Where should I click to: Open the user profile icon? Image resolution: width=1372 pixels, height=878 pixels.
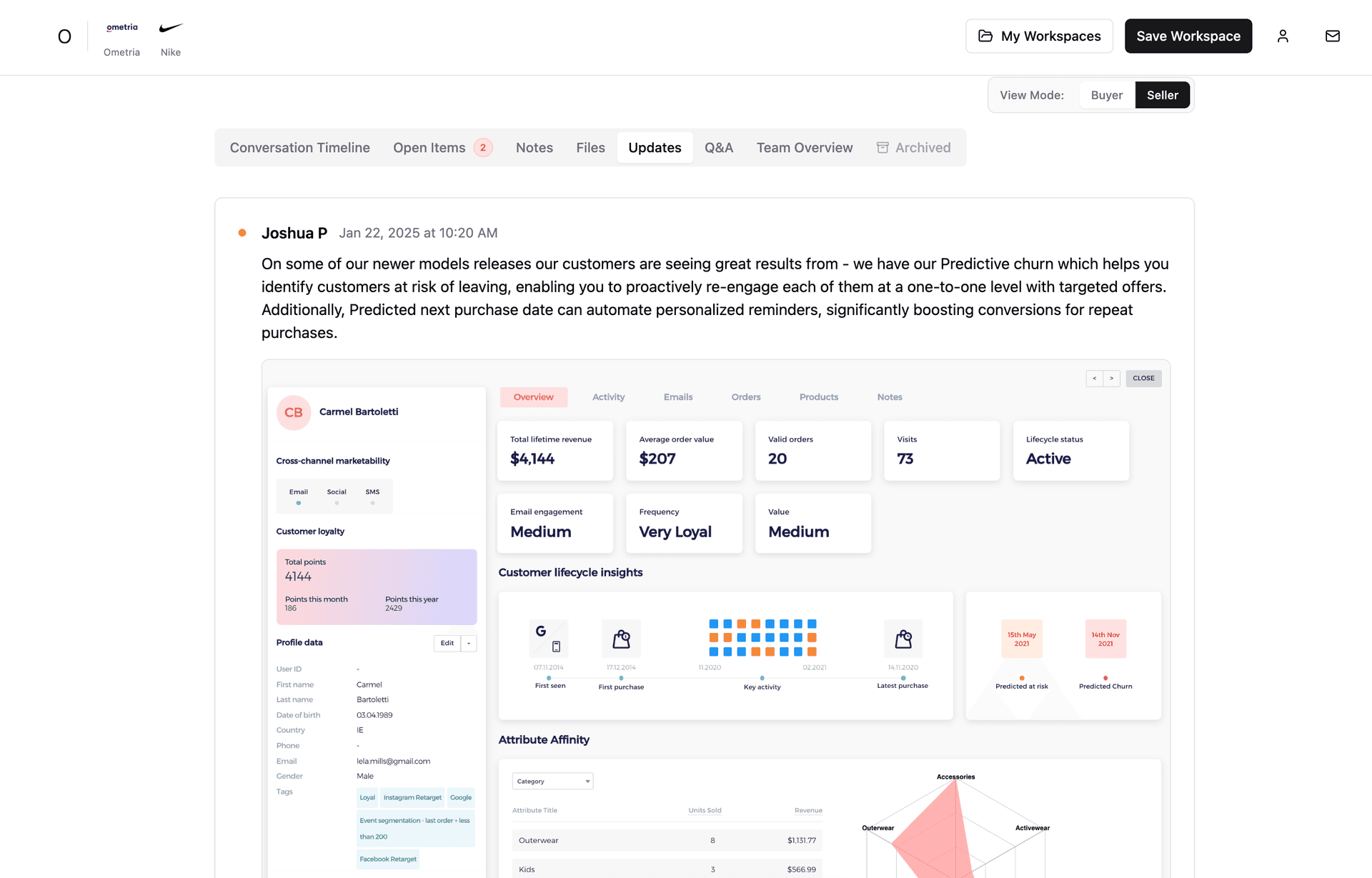pyautogui.click(x=1283, y=36)
